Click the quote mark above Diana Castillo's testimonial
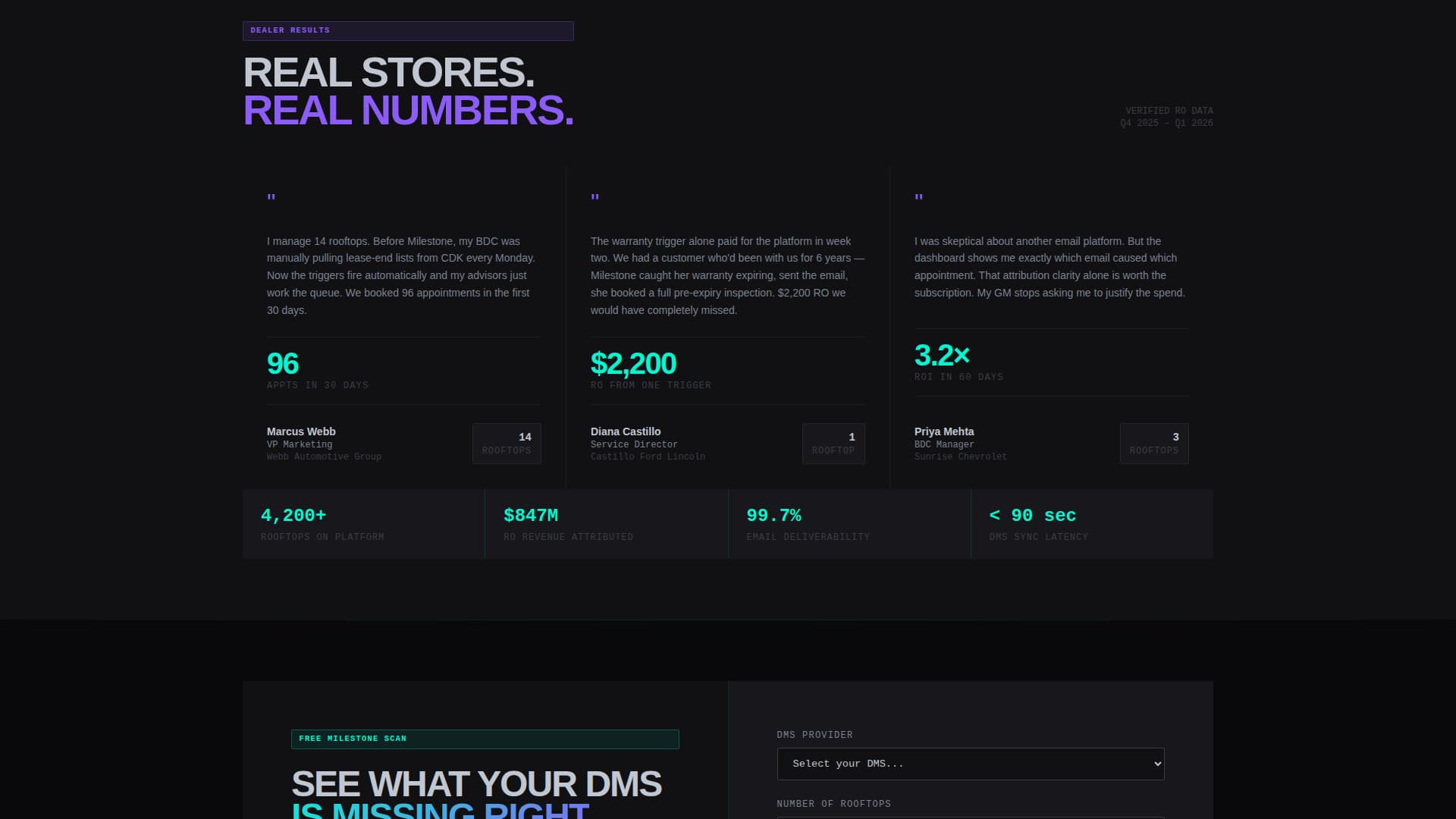The image size is (1456, 819). 595,198
